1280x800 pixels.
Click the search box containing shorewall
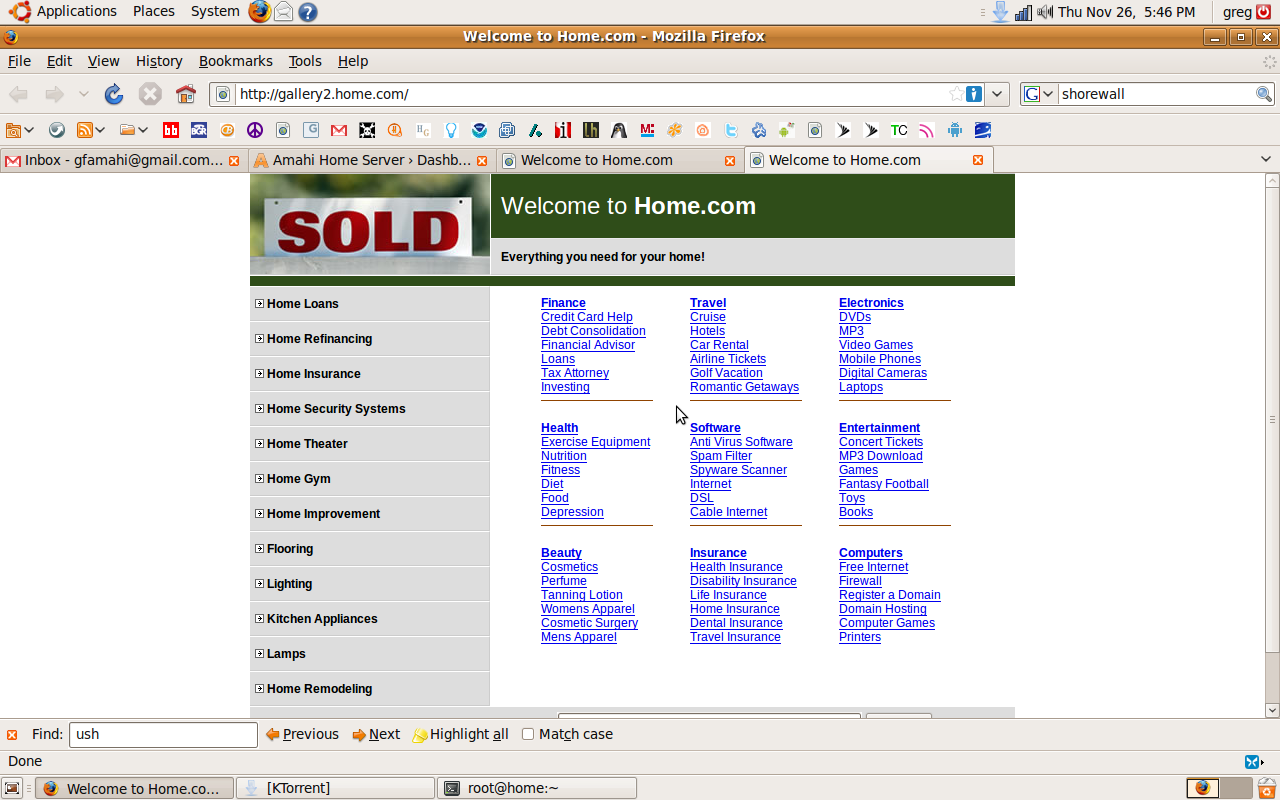1156,94
